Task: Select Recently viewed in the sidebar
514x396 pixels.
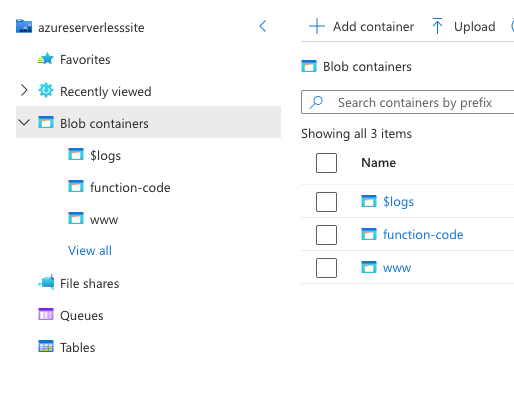Action: click(x=105, y=92)
